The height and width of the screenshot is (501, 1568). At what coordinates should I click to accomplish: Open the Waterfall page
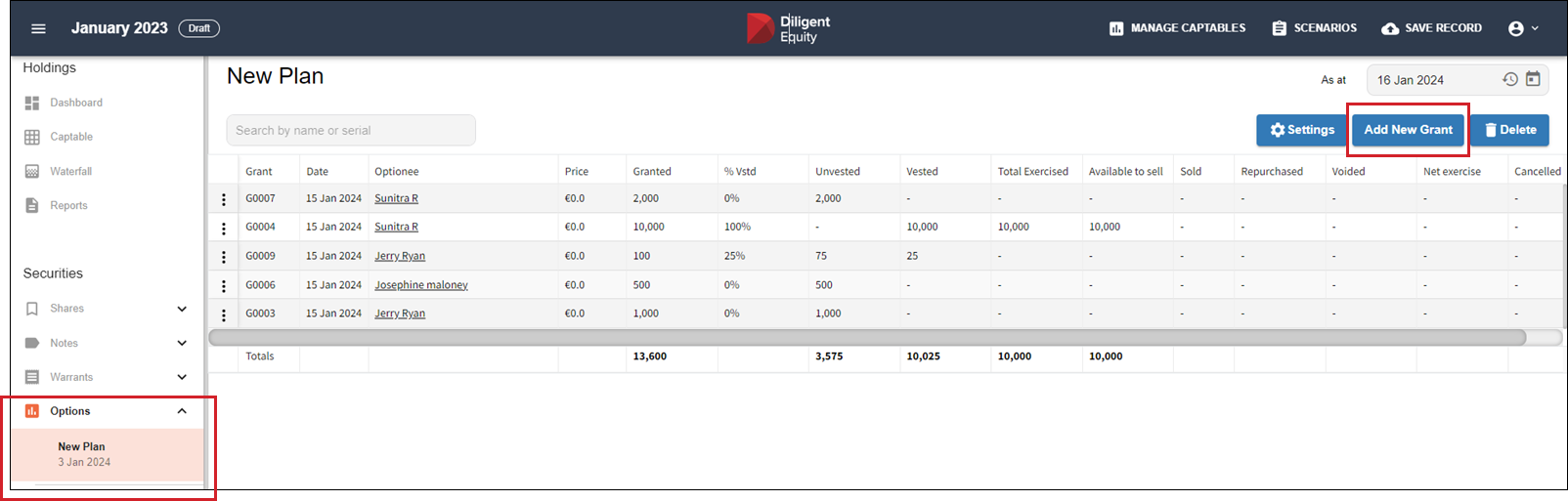click(70, 171)
